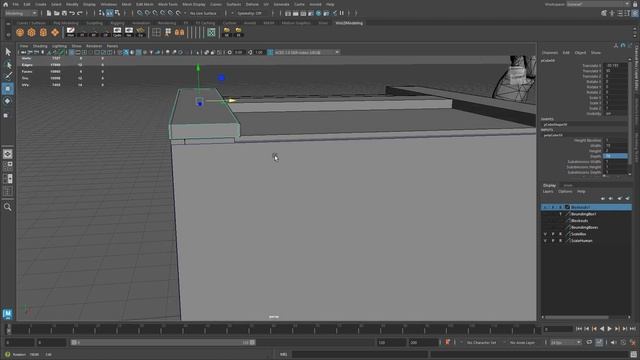Activate the Lasso select tool
The image size is (640, 360).
(x=8, y=64)
